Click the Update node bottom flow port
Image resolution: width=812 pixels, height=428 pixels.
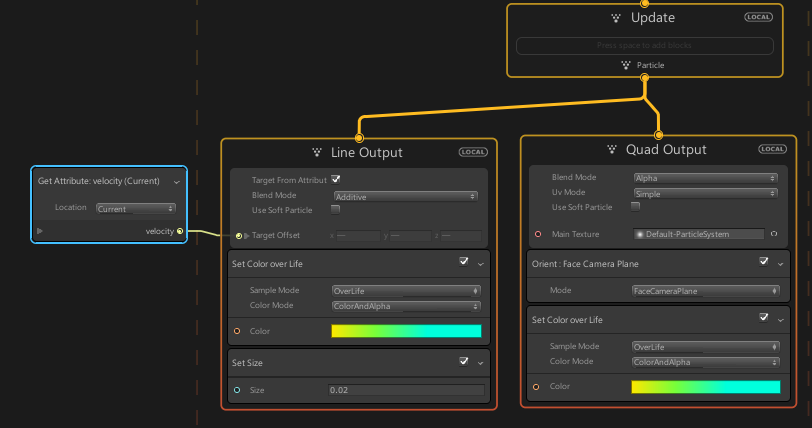coord(644,78)
